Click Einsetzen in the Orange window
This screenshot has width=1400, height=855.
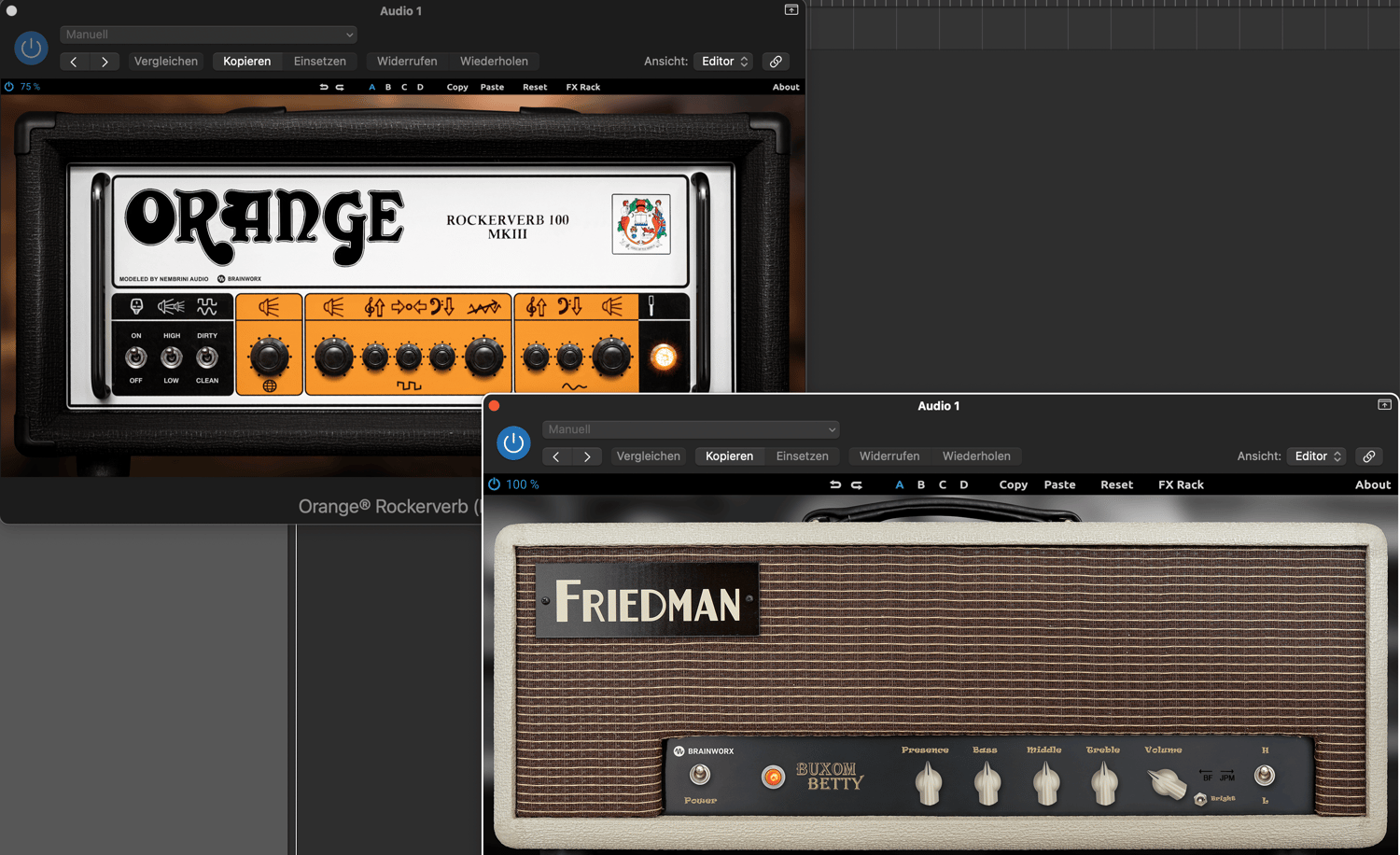(x=320, y=62)
